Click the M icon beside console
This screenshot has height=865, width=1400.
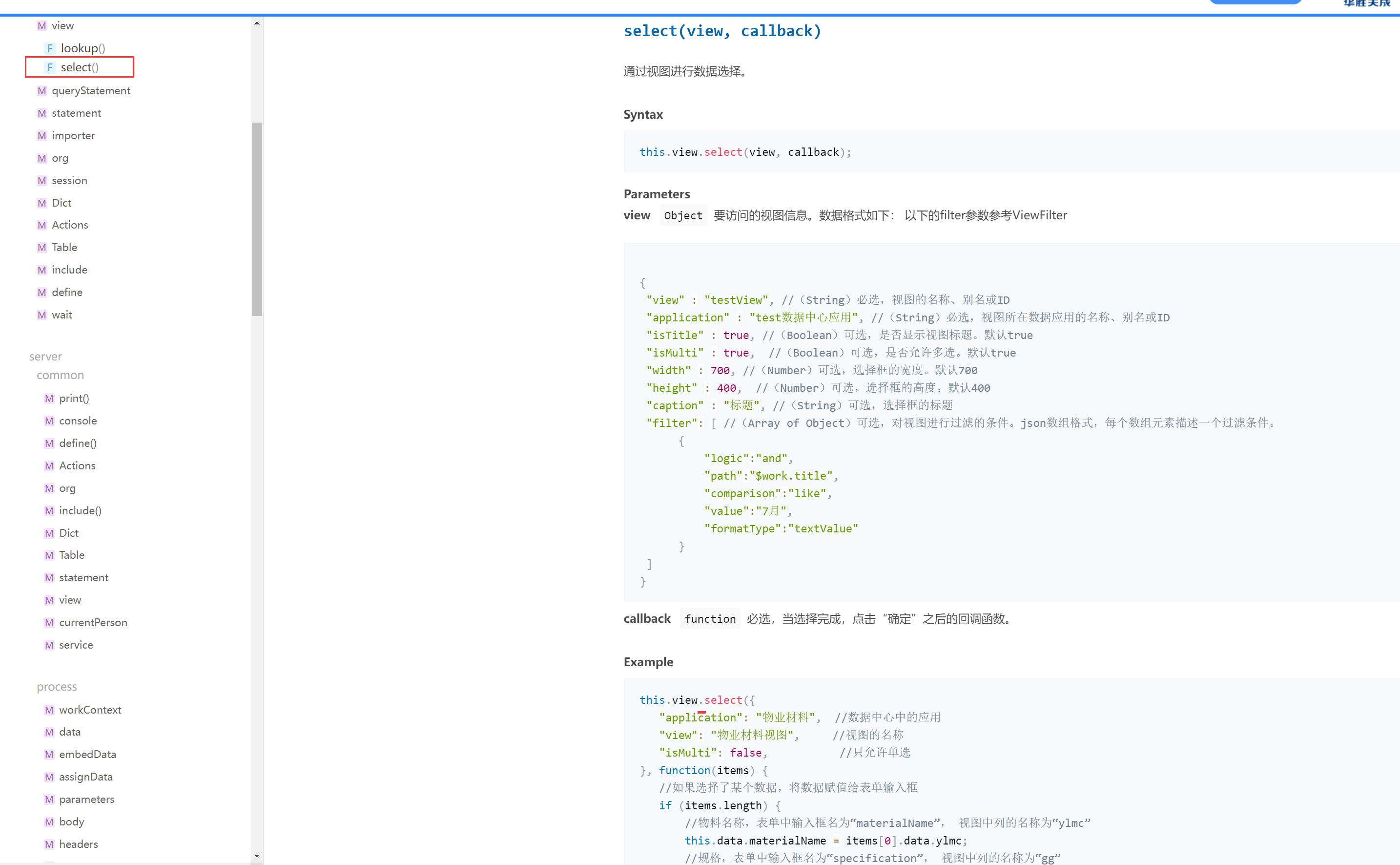pos(49,421)
